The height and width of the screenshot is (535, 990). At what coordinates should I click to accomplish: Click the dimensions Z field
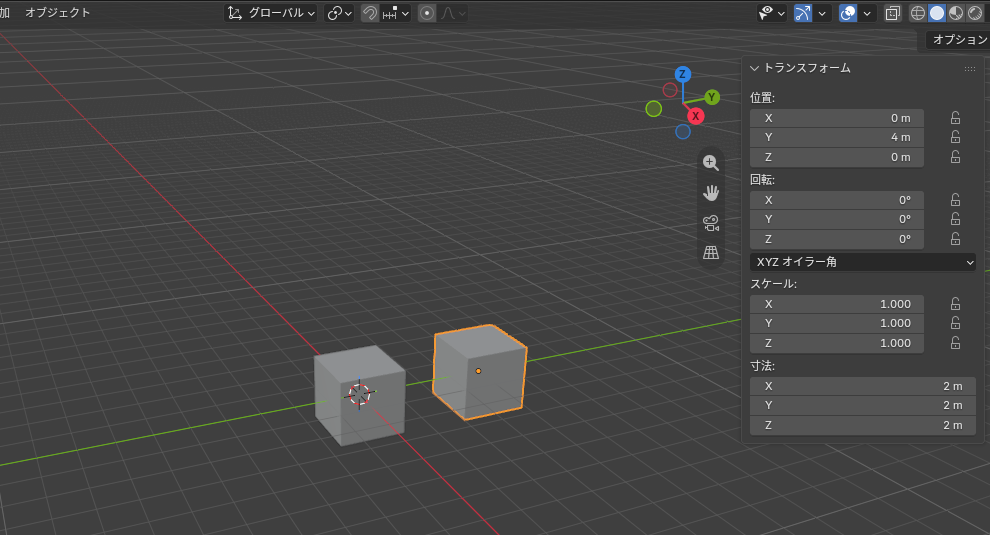point(862,425)
